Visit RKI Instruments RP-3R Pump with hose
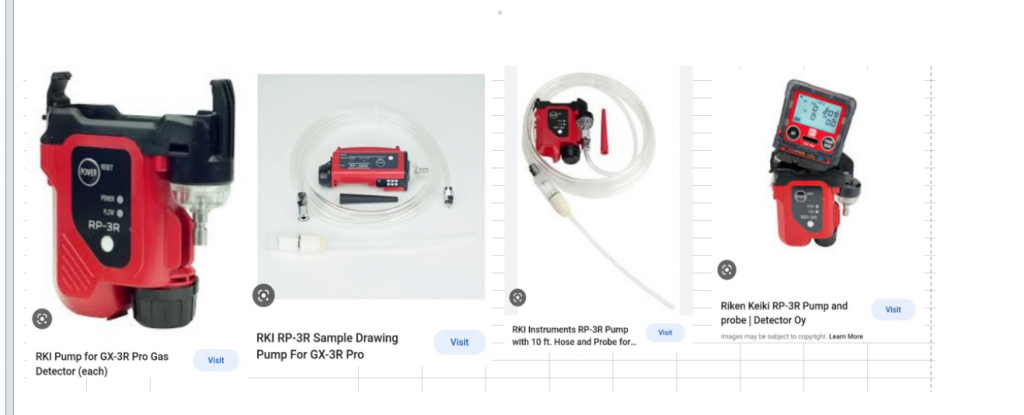The image size is (1024, 415). [x=665, y=333]
